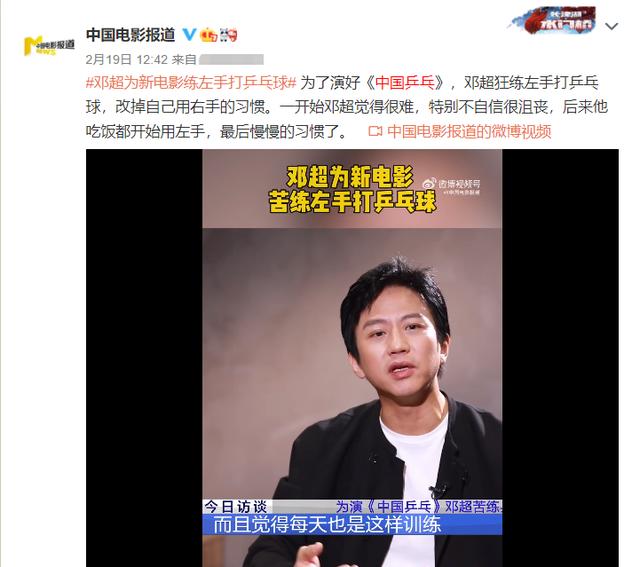
Task: Click the 今日访谈 label on the video banner
Action: (x=236, y=507)
